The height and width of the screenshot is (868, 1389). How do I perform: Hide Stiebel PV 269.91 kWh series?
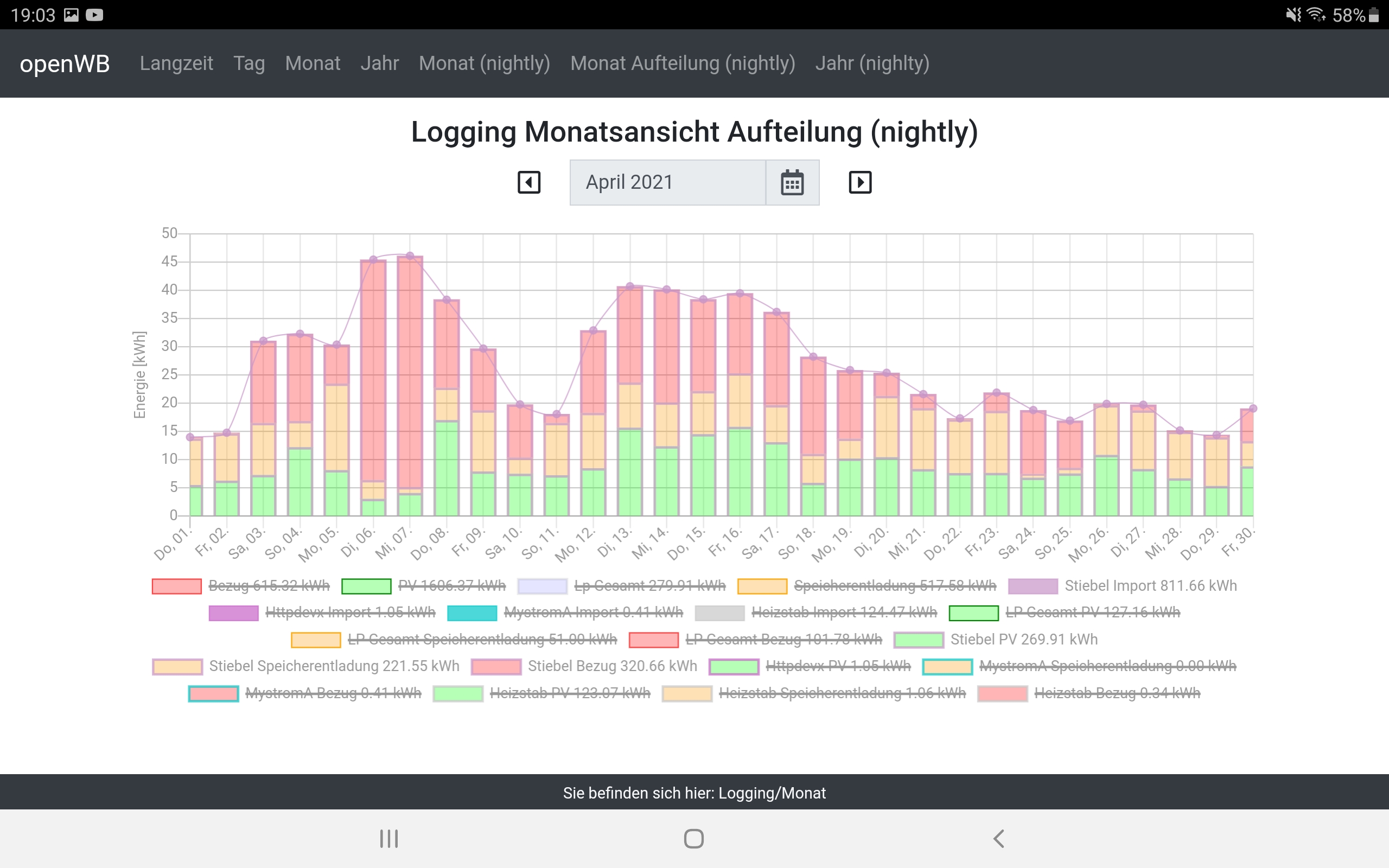[x=1023, y=640]
